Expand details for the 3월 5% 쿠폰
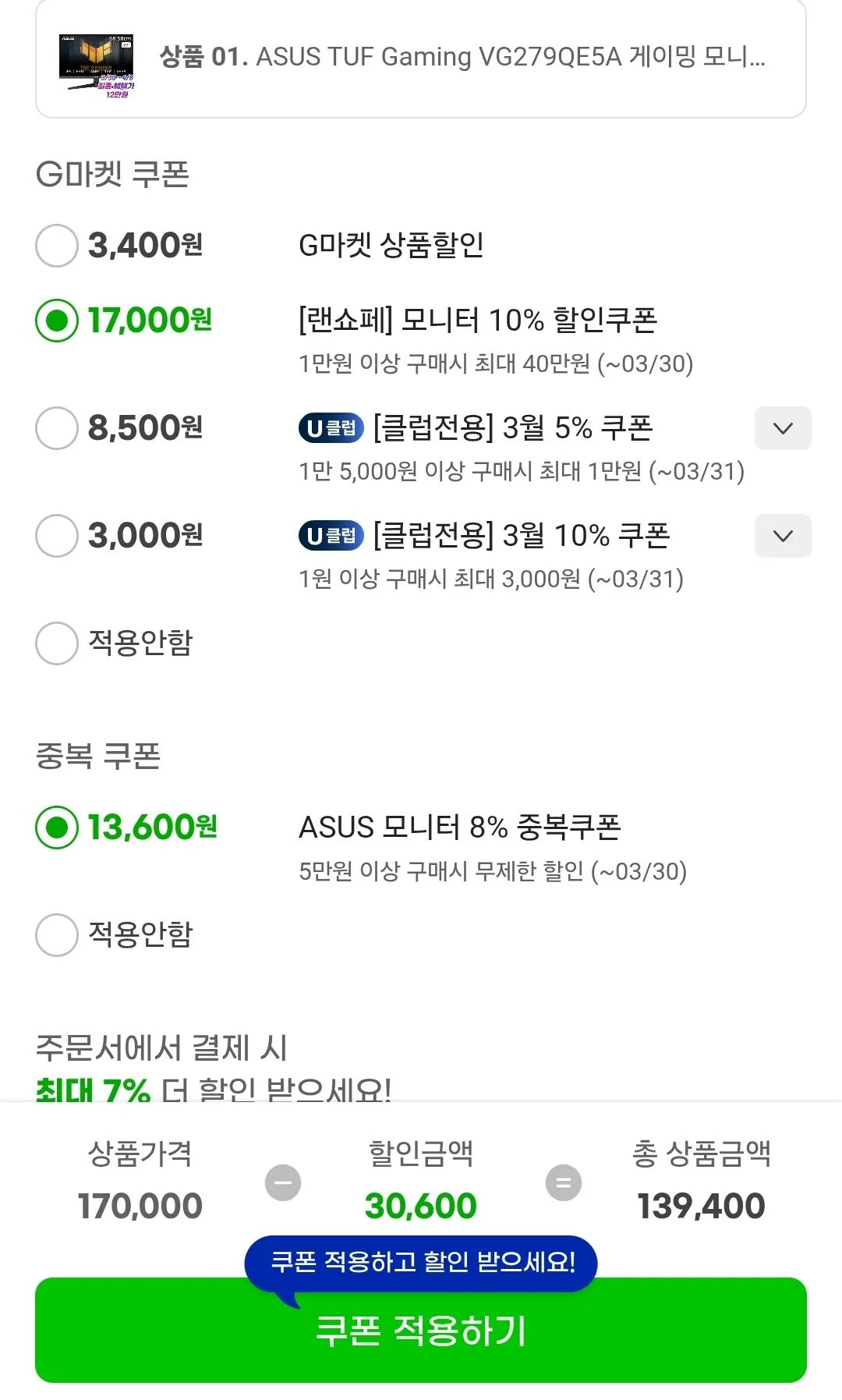842x1400 pixels. 783,428
